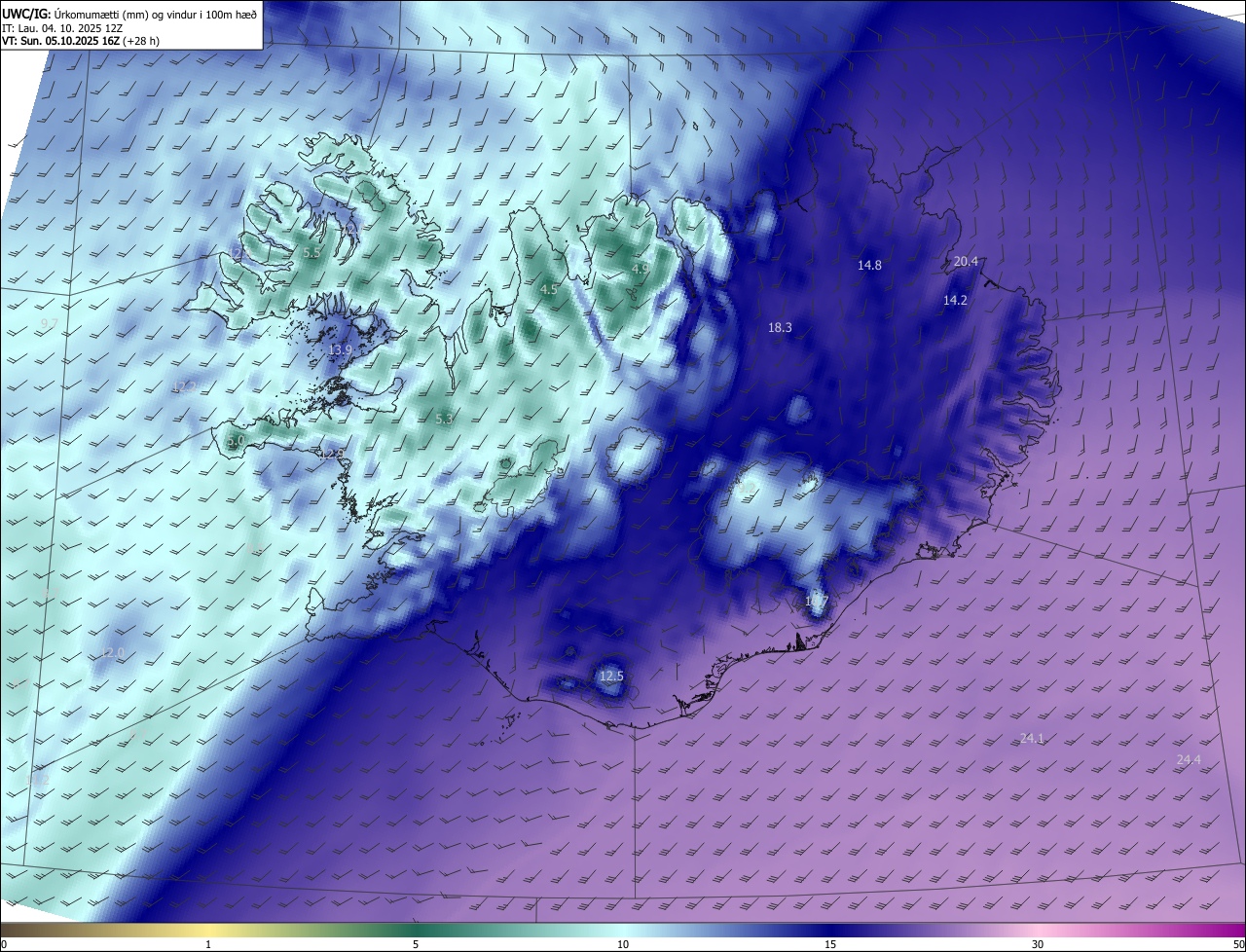Click the legend tick label 1
Image resolution: width=1246 pixels, height=952 pixels.
[x=208, y=944]
